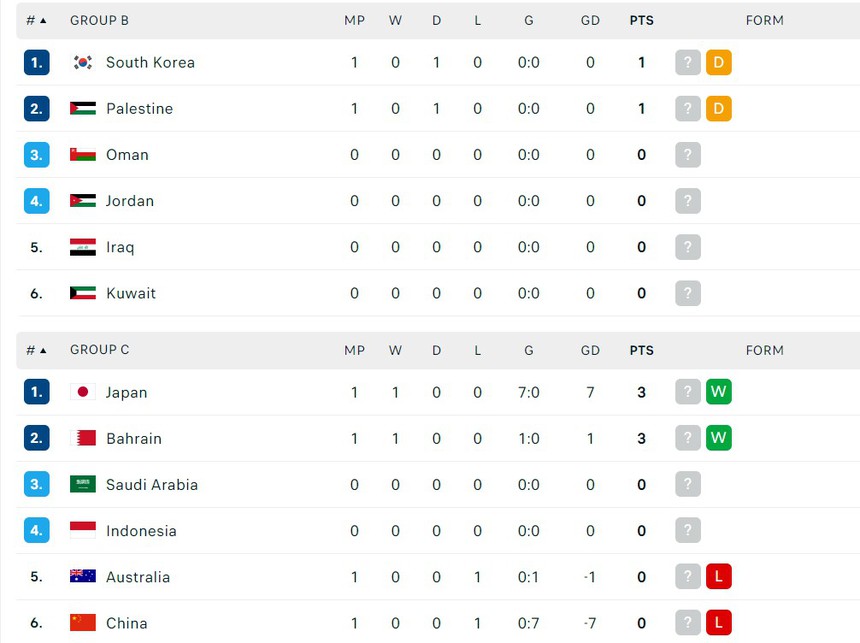The height and width of the screenshot is (643, 860).
Task: Click the Oman flag icon
Action: coord(83,154)
